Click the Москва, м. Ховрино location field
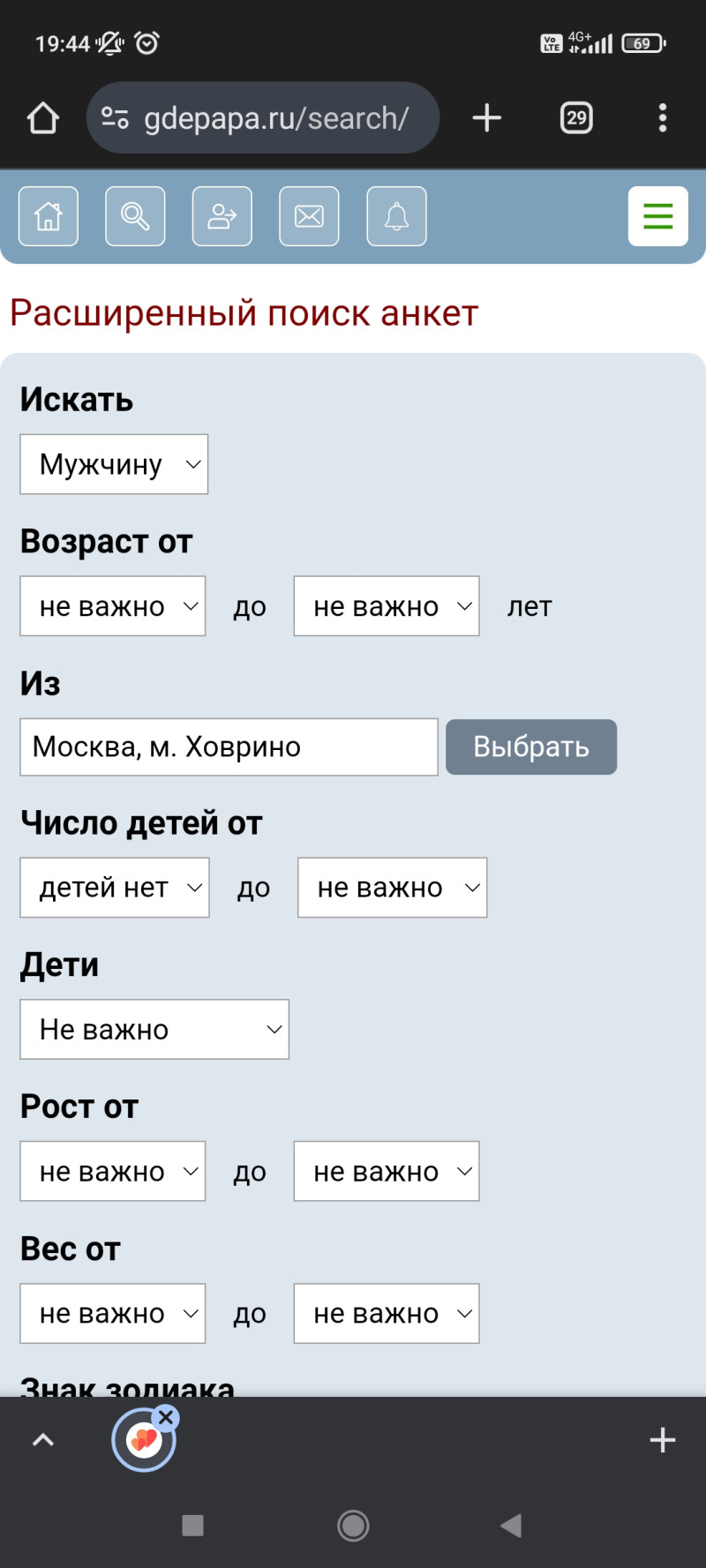706x1568 pixels. tap(229, 747)
